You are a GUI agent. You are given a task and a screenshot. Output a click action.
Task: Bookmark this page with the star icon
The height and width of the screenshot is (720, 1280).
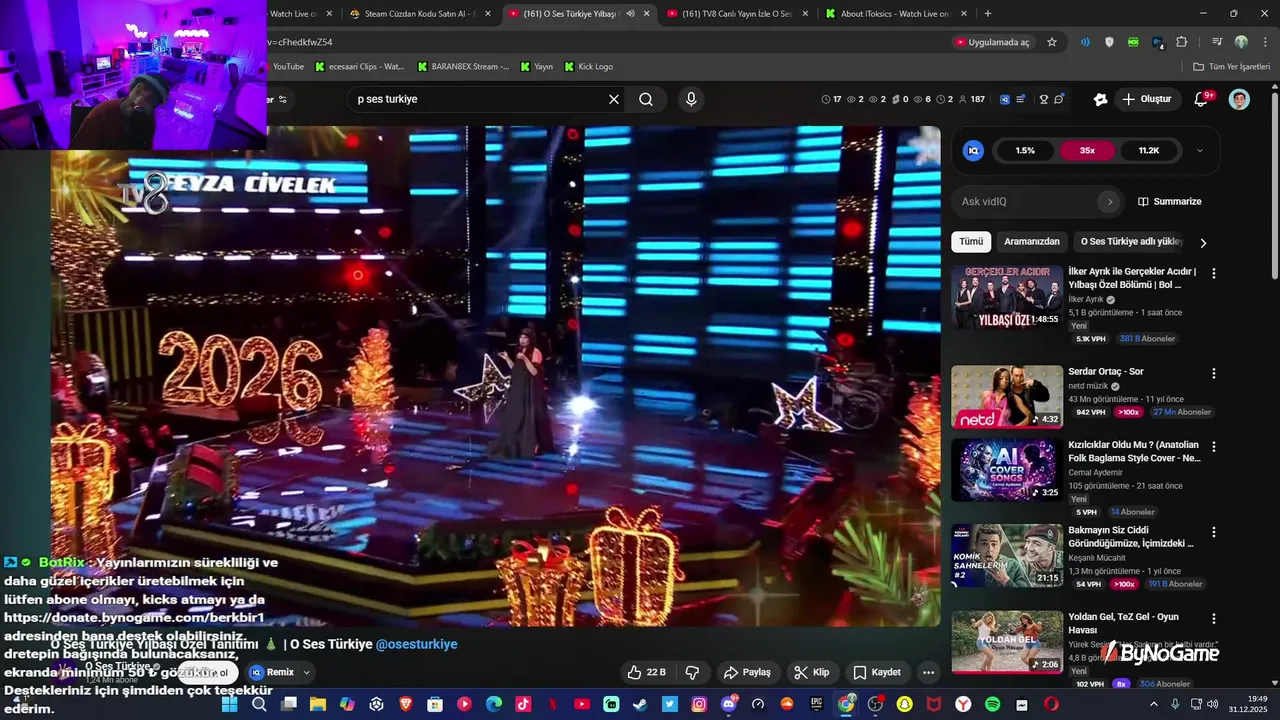click(1052, 42)
